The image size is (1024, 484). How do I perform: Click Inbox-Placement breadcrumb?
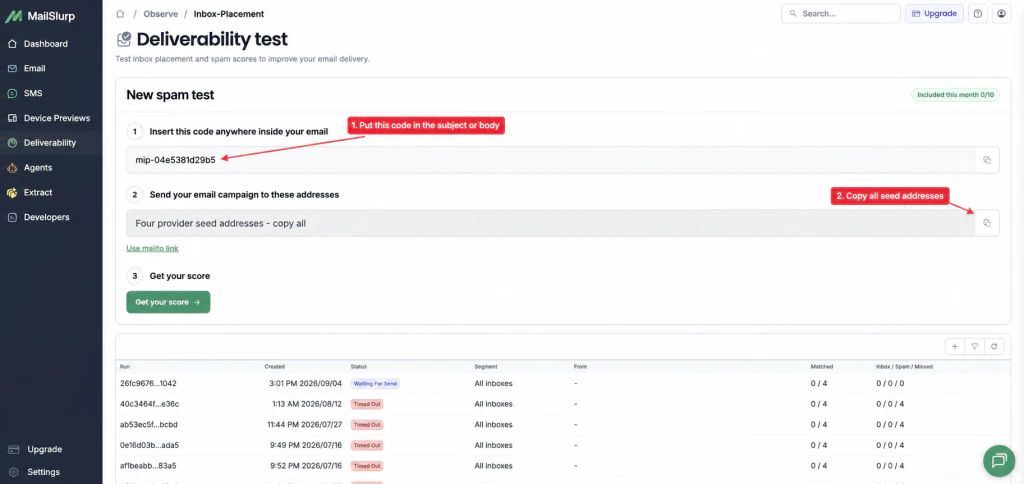point(229,14)
